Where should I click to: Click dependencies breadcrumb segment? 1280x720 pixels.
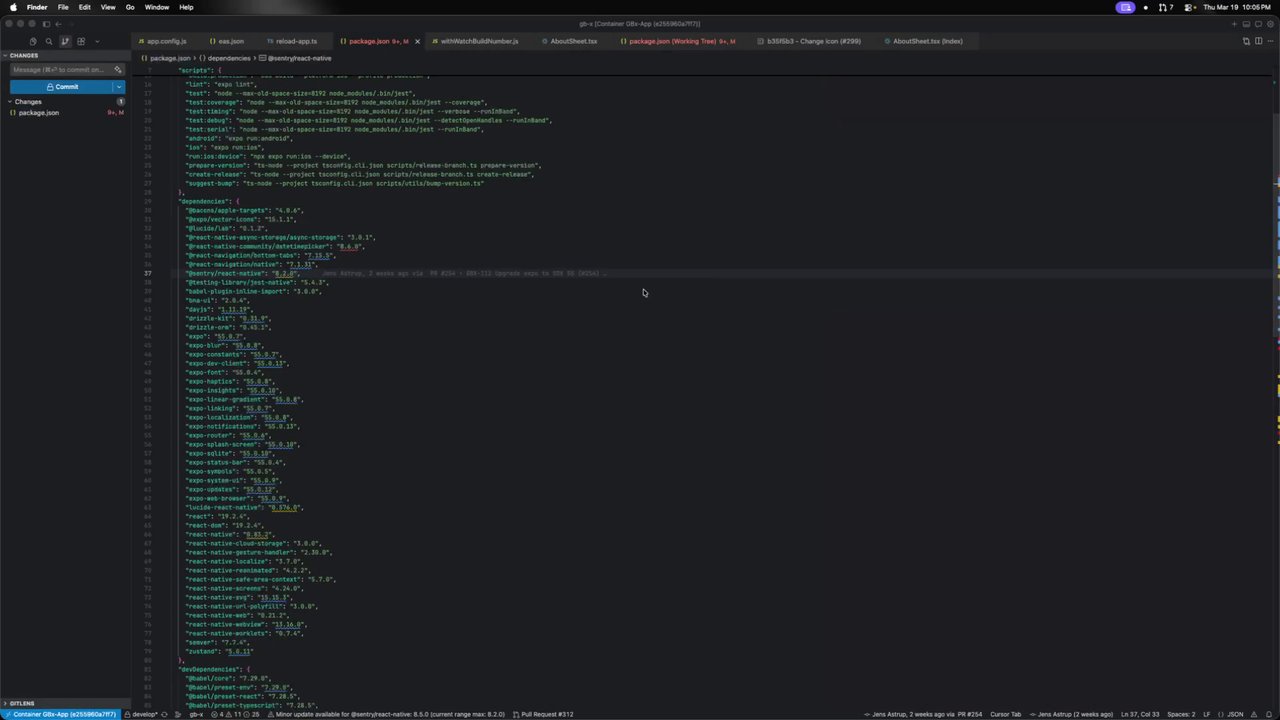tap(229, 58)
